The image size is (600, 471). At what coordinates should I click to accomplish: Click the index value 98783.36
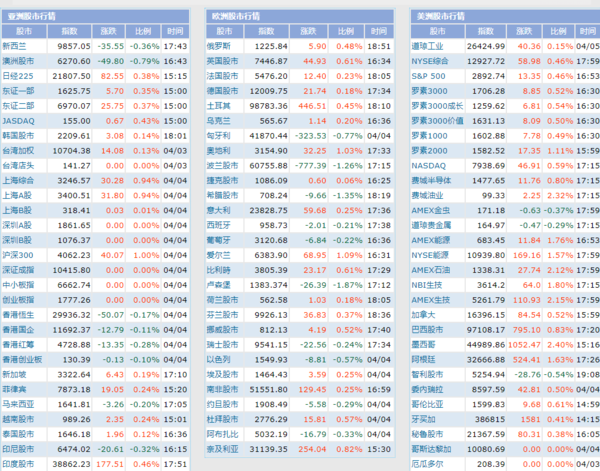coord(269,106)
